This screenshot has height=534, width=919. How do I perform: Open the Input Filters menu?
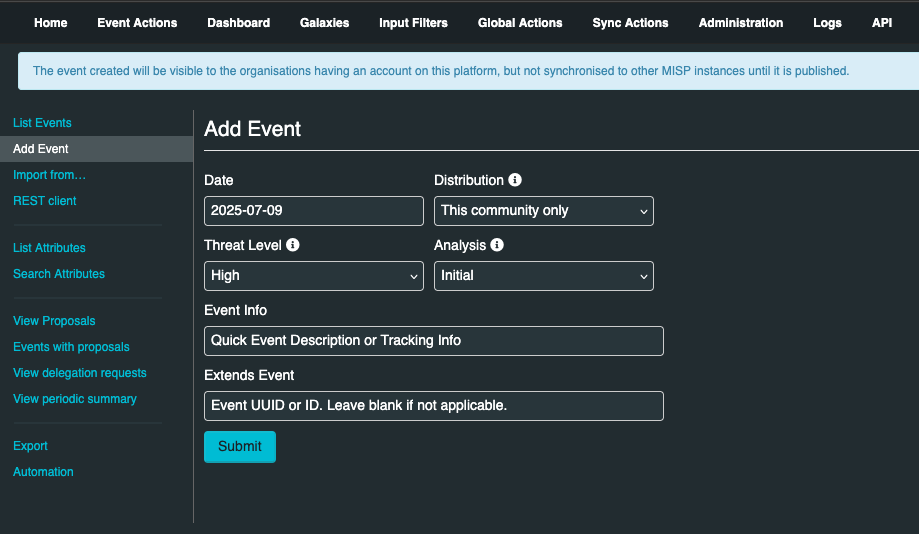[413, 22]
